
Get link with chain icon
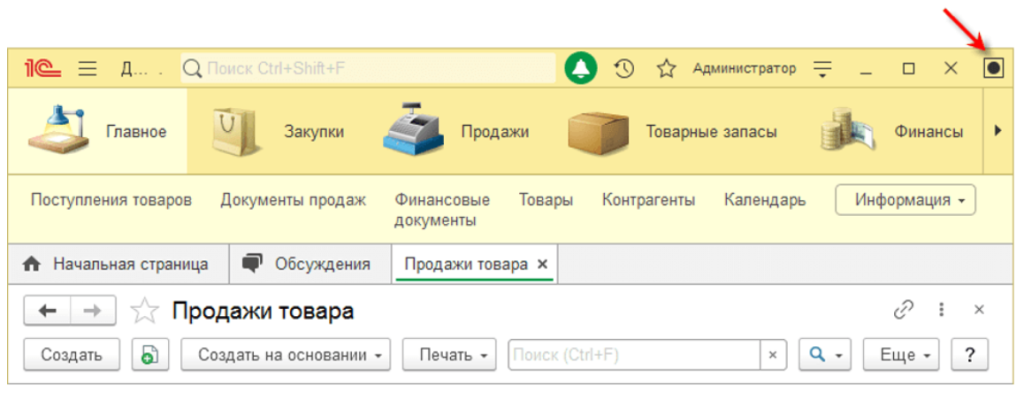click(903, 309)
